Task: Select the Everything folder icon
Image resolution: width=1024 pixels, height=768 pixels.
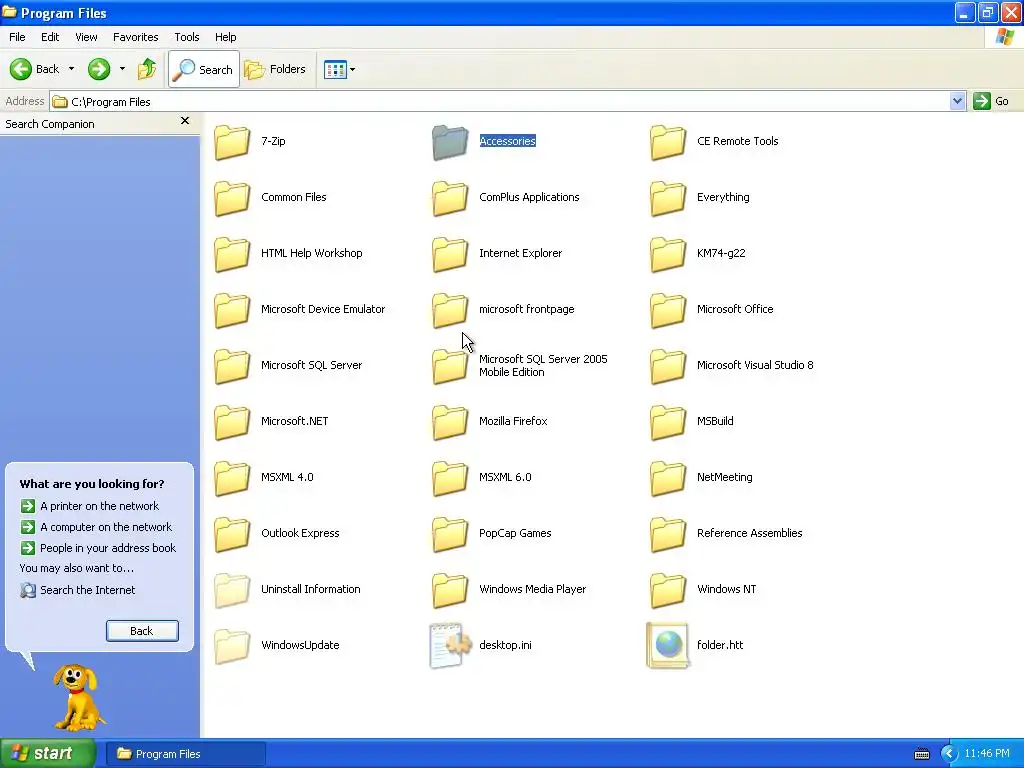Action: tap(667, 198)
